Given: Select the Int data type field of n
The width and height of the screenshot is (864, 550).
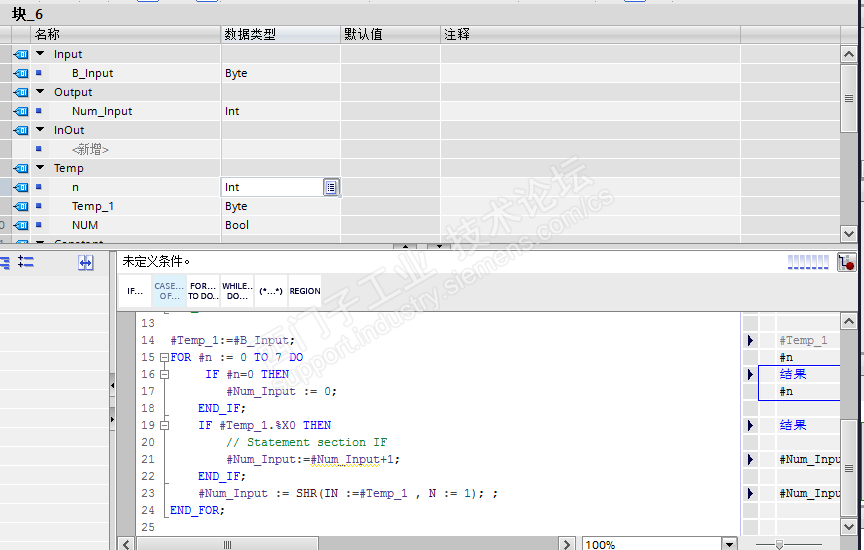Looking at the screenshot, I should click(x=273, y=187).
